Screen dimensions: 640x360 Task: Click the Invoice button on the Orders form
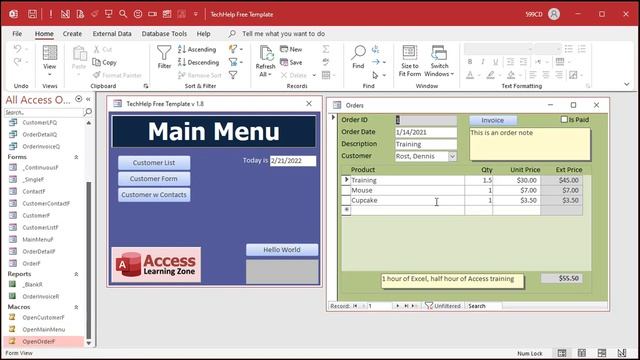coord(493,120)
